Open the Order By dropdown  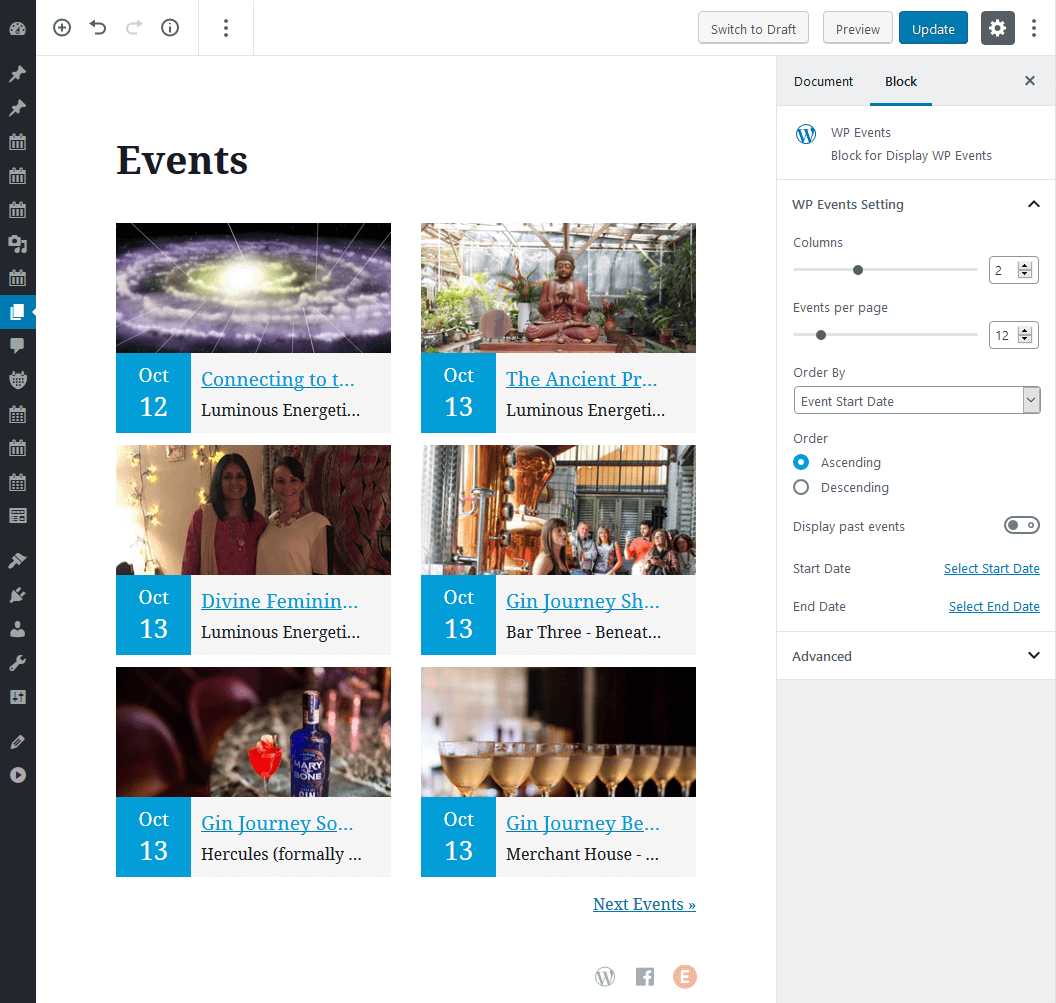tap(917, 401)
